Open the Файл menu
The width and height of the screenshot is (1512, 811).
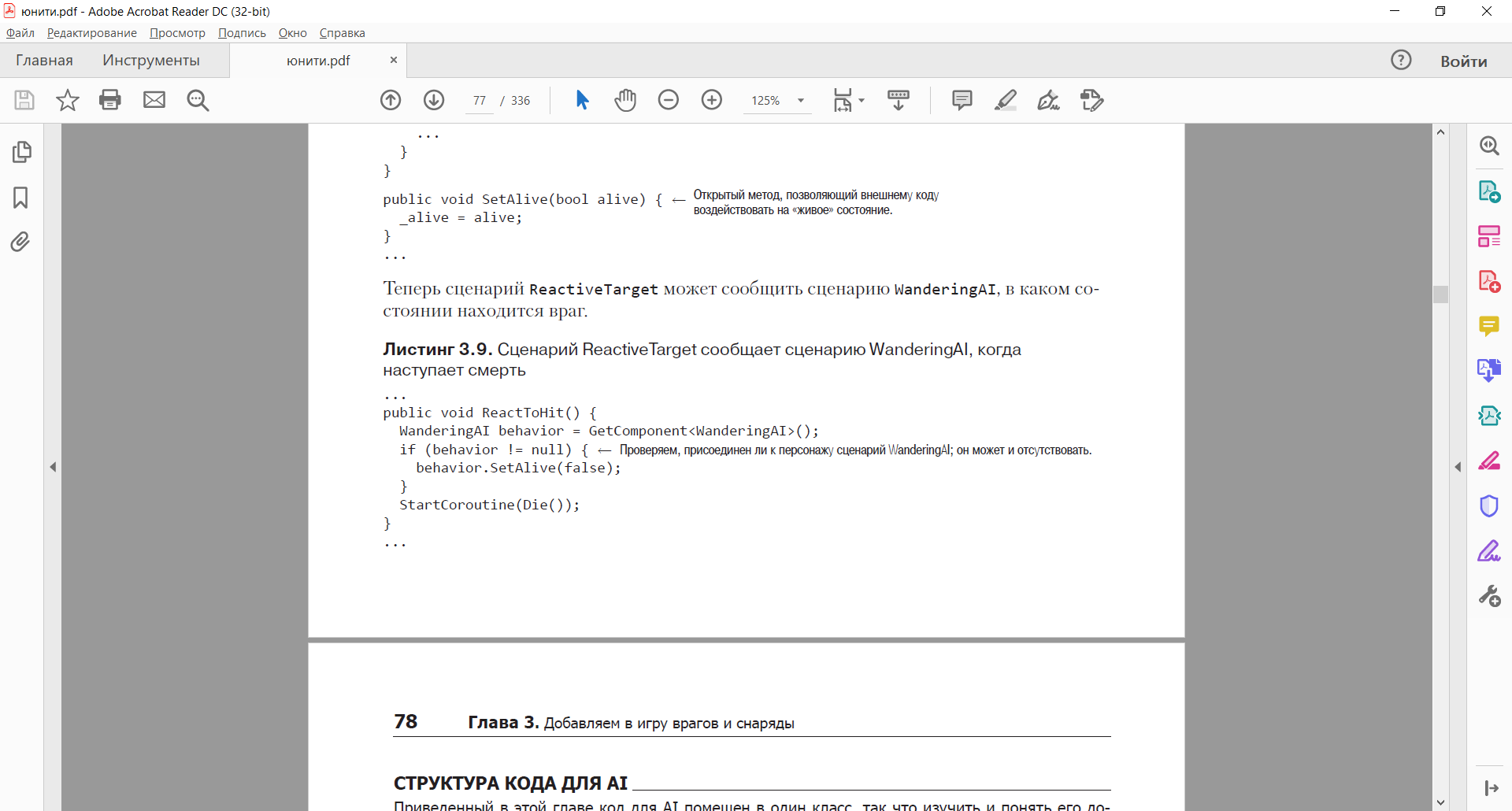[x=20, y=33]
